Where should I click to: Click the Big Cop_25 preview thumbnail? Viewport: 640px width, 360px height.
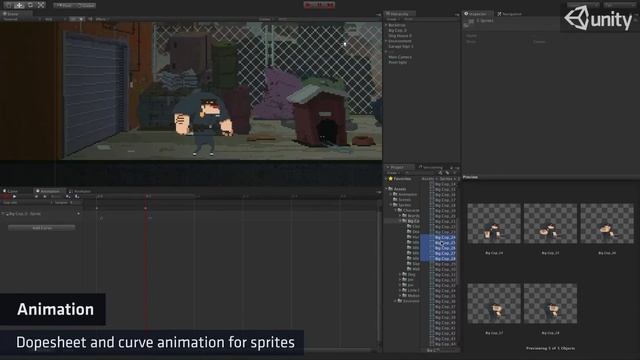(550, 224)
